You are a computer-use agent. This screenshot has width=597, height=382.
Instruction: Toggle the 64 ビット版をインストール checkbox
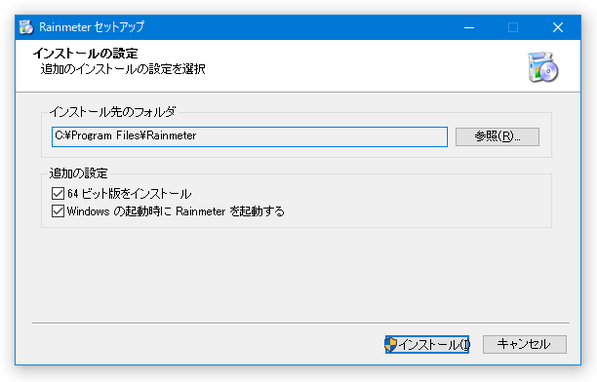(x=58, y=193)
